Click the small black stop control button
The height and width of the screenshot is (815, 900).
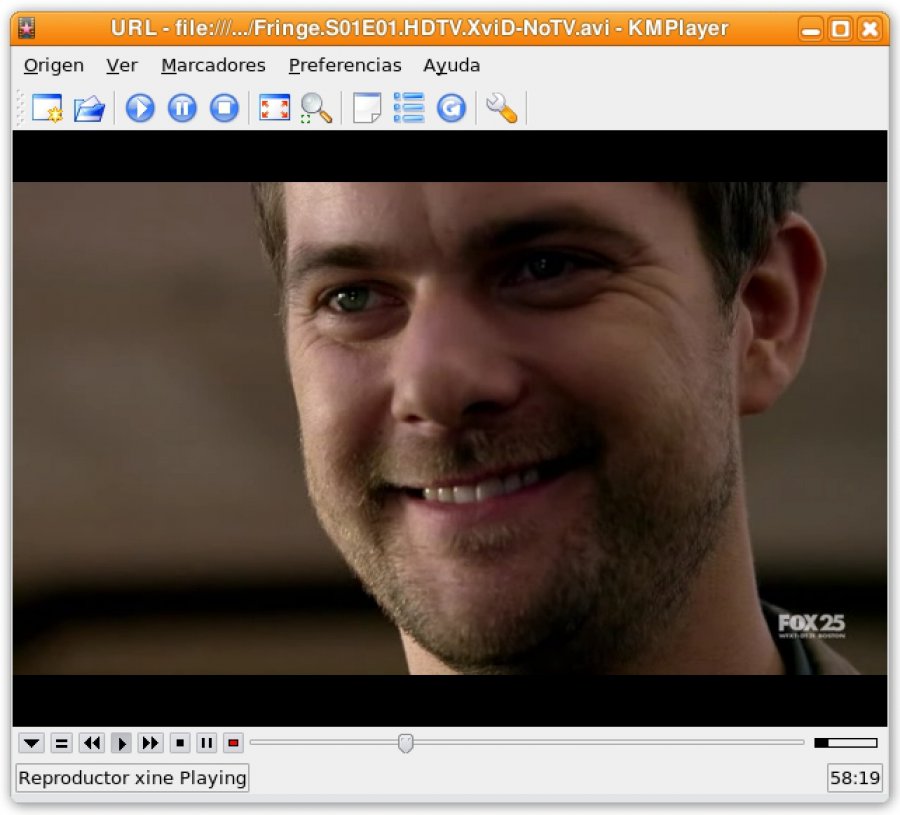coord(180,743)
